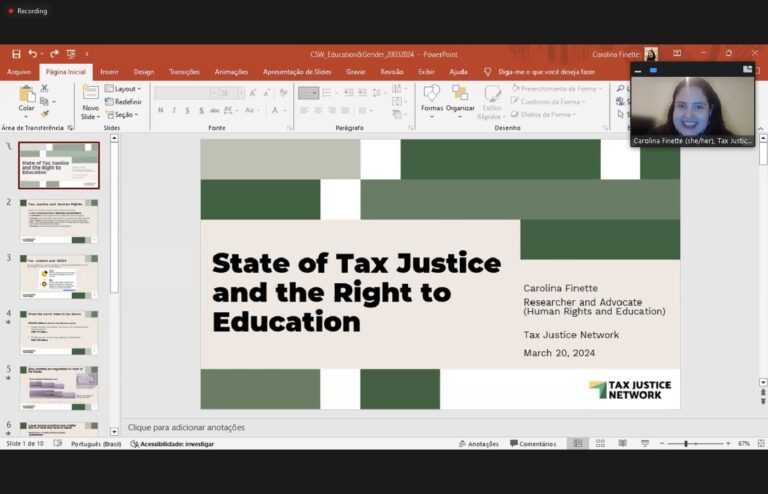This screenshot has width=768, height=494.
Task: Toggle the Anotações notes pane
Action: (x=479, y=444)
